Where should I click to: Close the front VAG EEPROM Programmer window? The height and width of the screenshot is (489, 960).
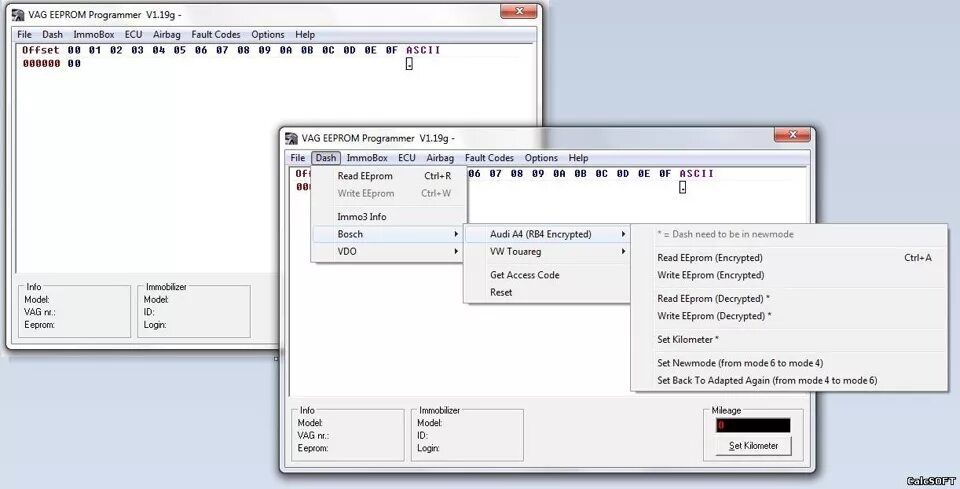[792, 134]
